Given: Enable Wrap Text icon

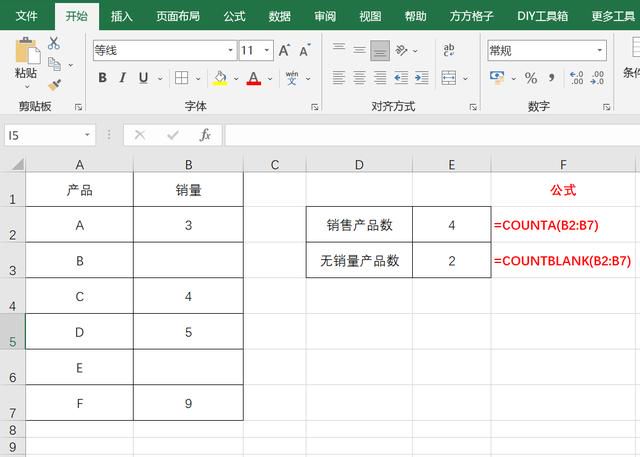Looking at the screenshot, I should tap(449, 50).
